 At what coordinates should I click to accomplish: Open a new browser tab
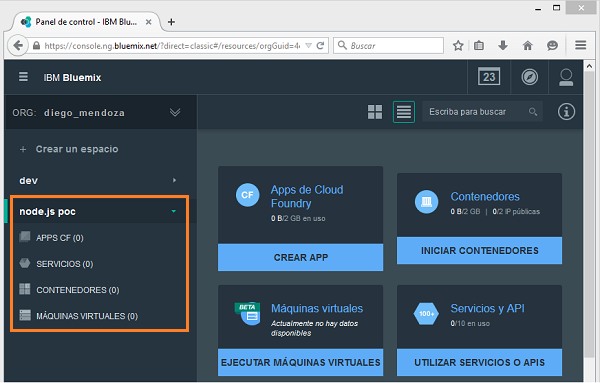click(171, 22)
